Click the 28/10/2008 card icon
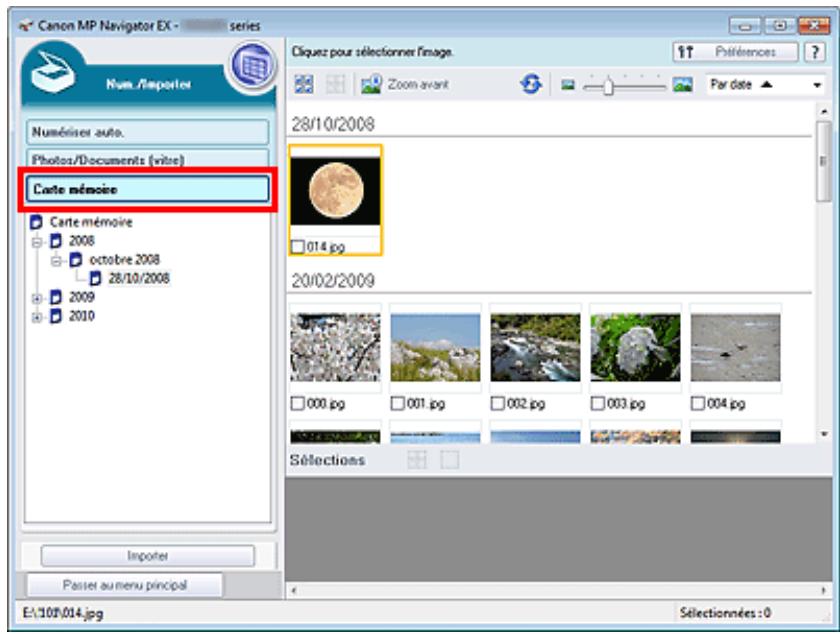The height and width of the screenshot is (634, 840). point(95,278)
